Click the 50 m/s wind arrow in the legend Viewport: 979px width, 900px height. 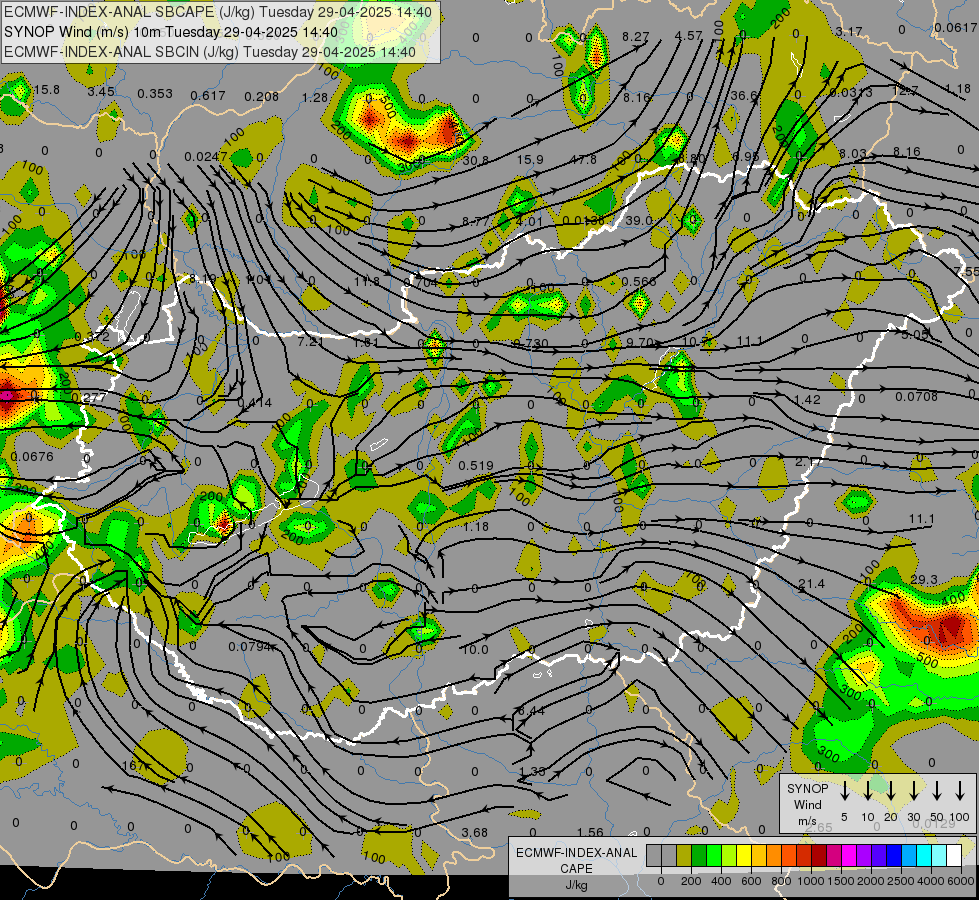click(x=937, y=791)
